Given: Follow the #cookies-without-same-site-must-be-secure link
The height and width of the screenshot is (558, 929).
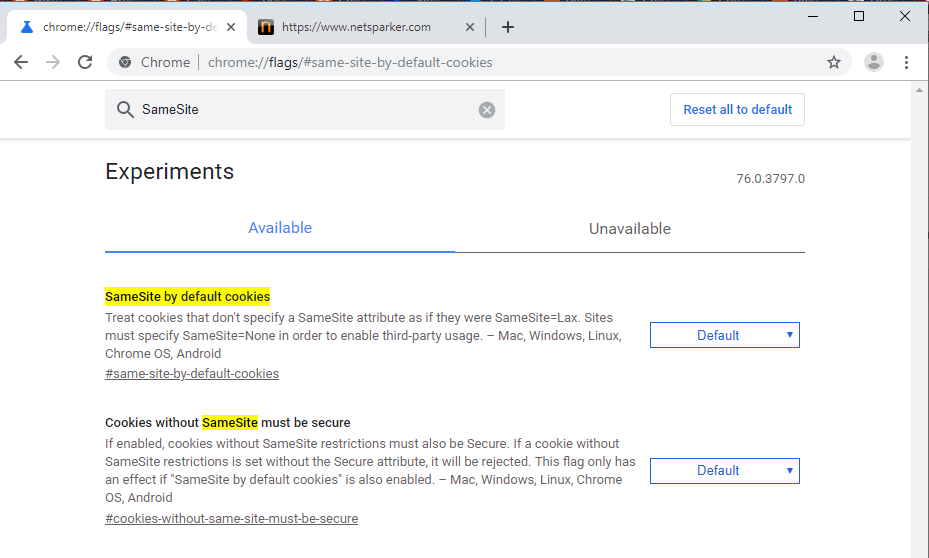Looking at the screenshot, I should 231,519.
